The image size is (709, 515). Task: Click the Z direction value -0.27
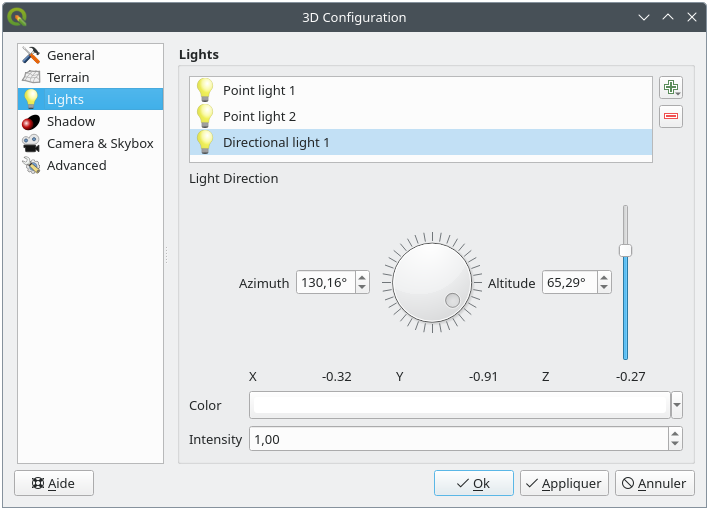click(x=630, y=377)
